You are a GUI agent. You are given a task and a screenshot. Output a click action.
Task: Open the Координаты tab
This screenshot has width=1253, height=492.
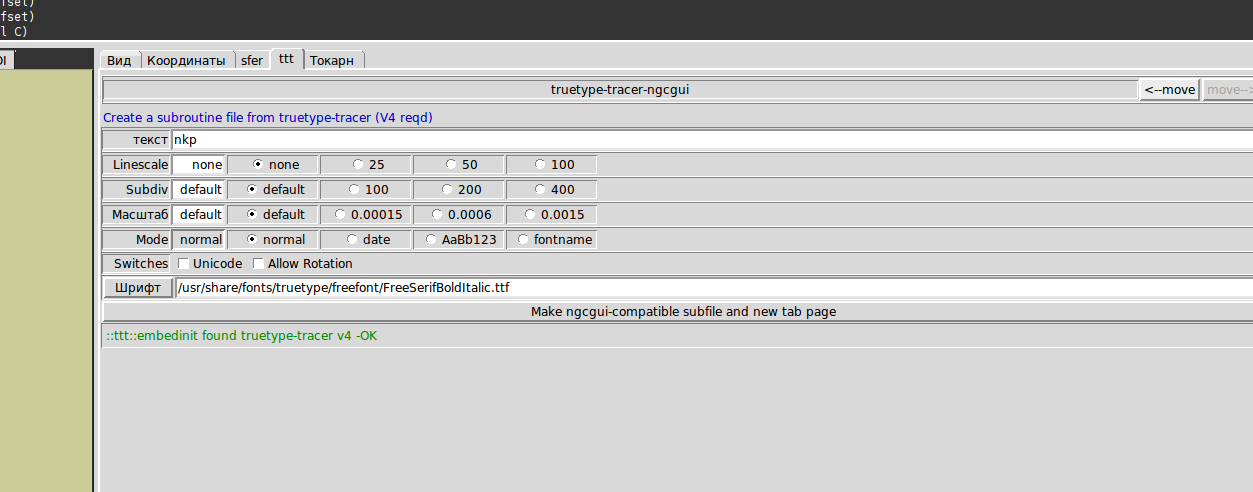click(186, 60)
